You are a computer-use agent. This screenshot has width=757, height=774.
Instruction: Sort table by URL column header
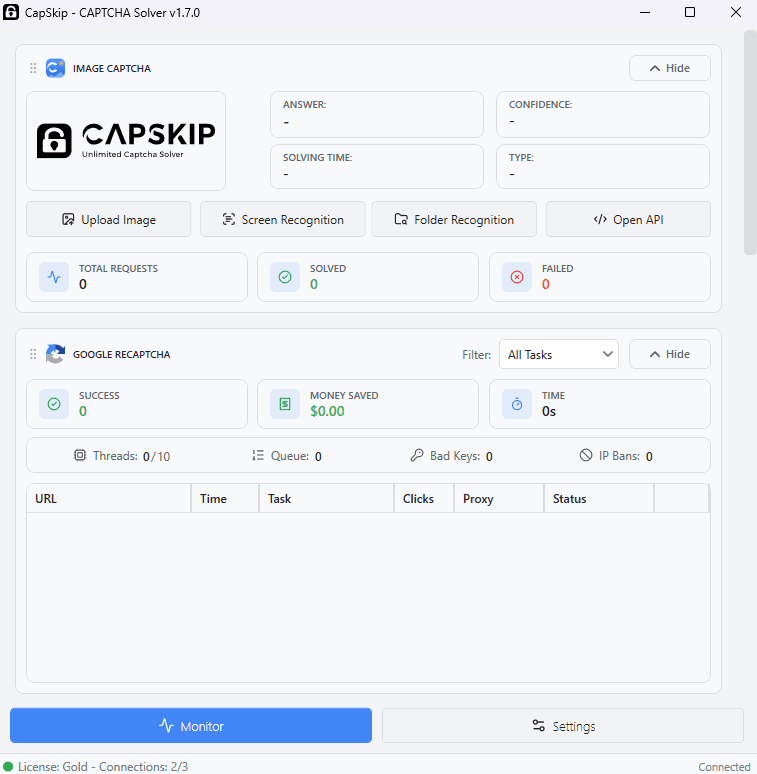[109, 499]
